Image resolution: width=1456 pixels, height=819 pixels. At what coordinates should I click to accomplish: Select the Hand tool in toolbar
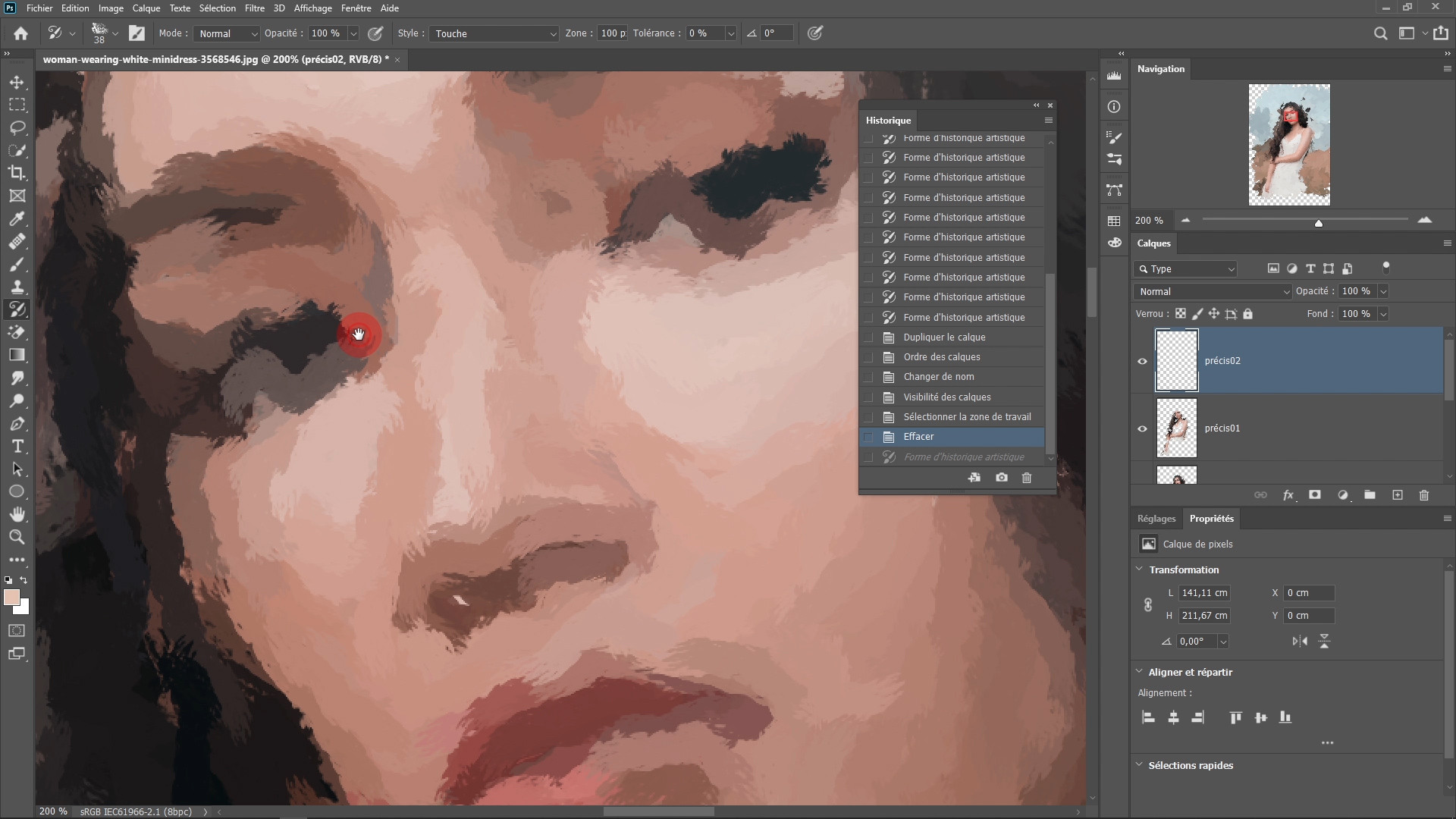click(x=17, y=514)
